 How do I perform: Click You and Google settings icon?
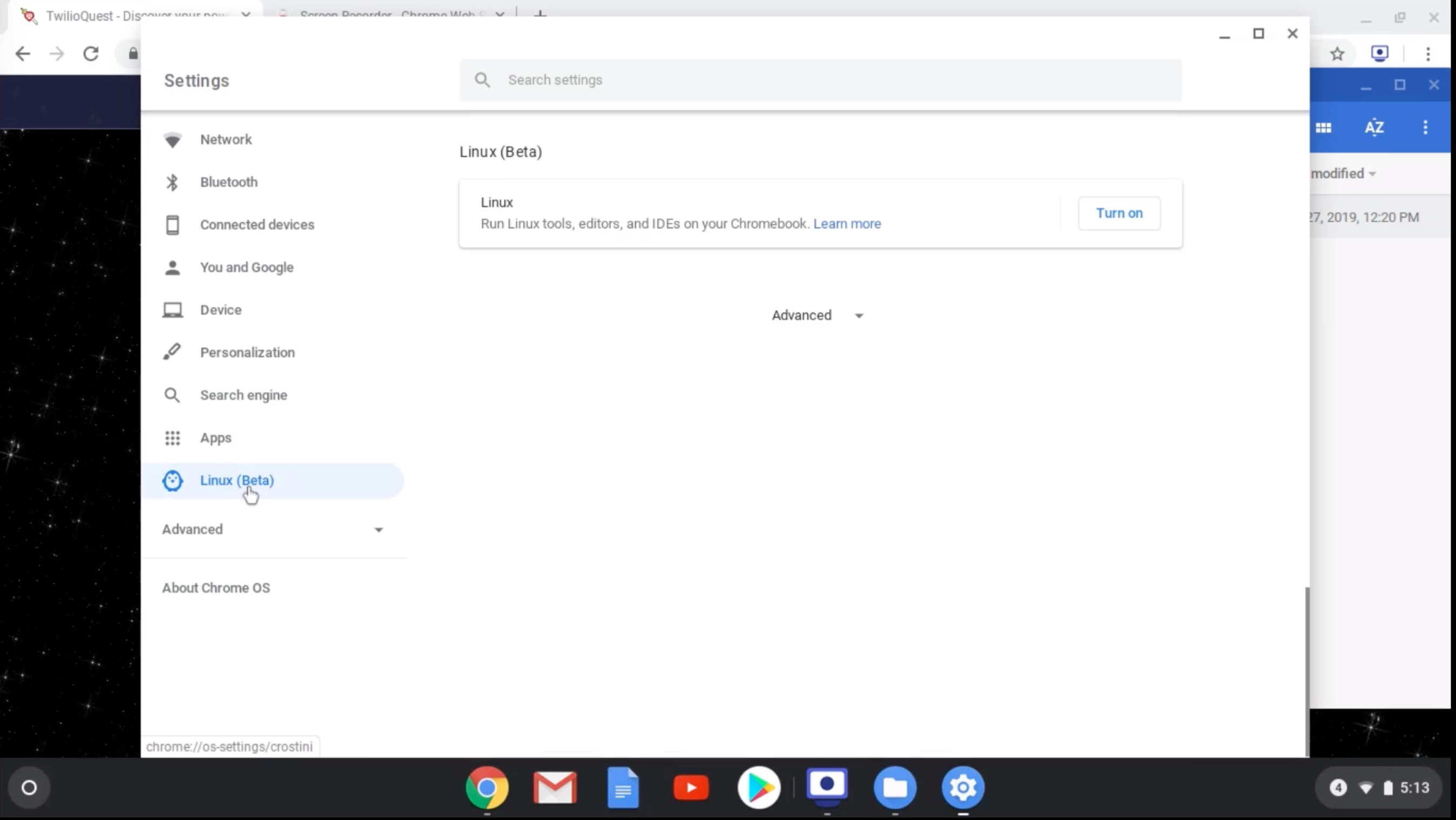[x=172, y=267]
